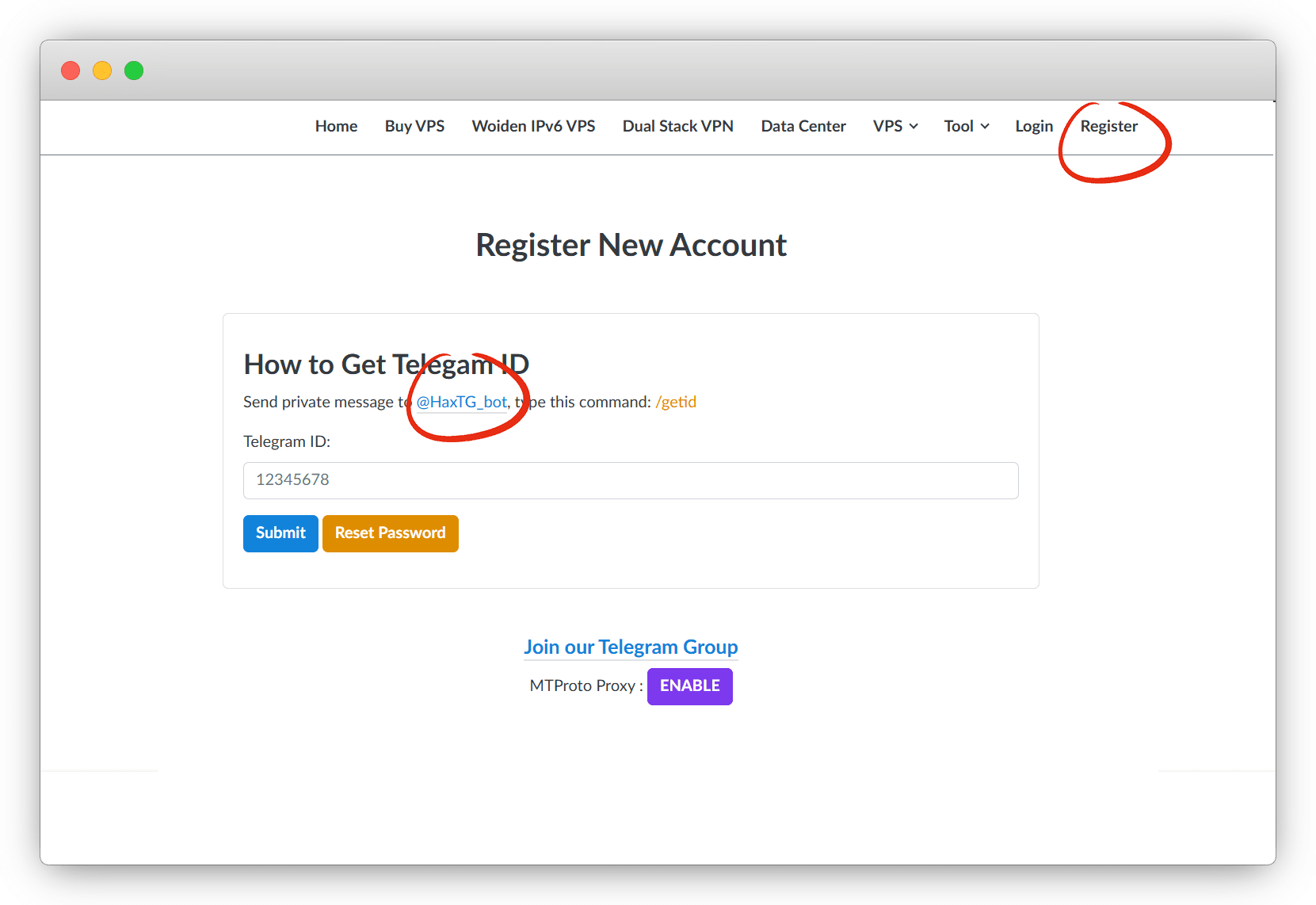This screenshot has width=1316, height=905.
Task: Maximize window using green button
Action: [134, 71]
